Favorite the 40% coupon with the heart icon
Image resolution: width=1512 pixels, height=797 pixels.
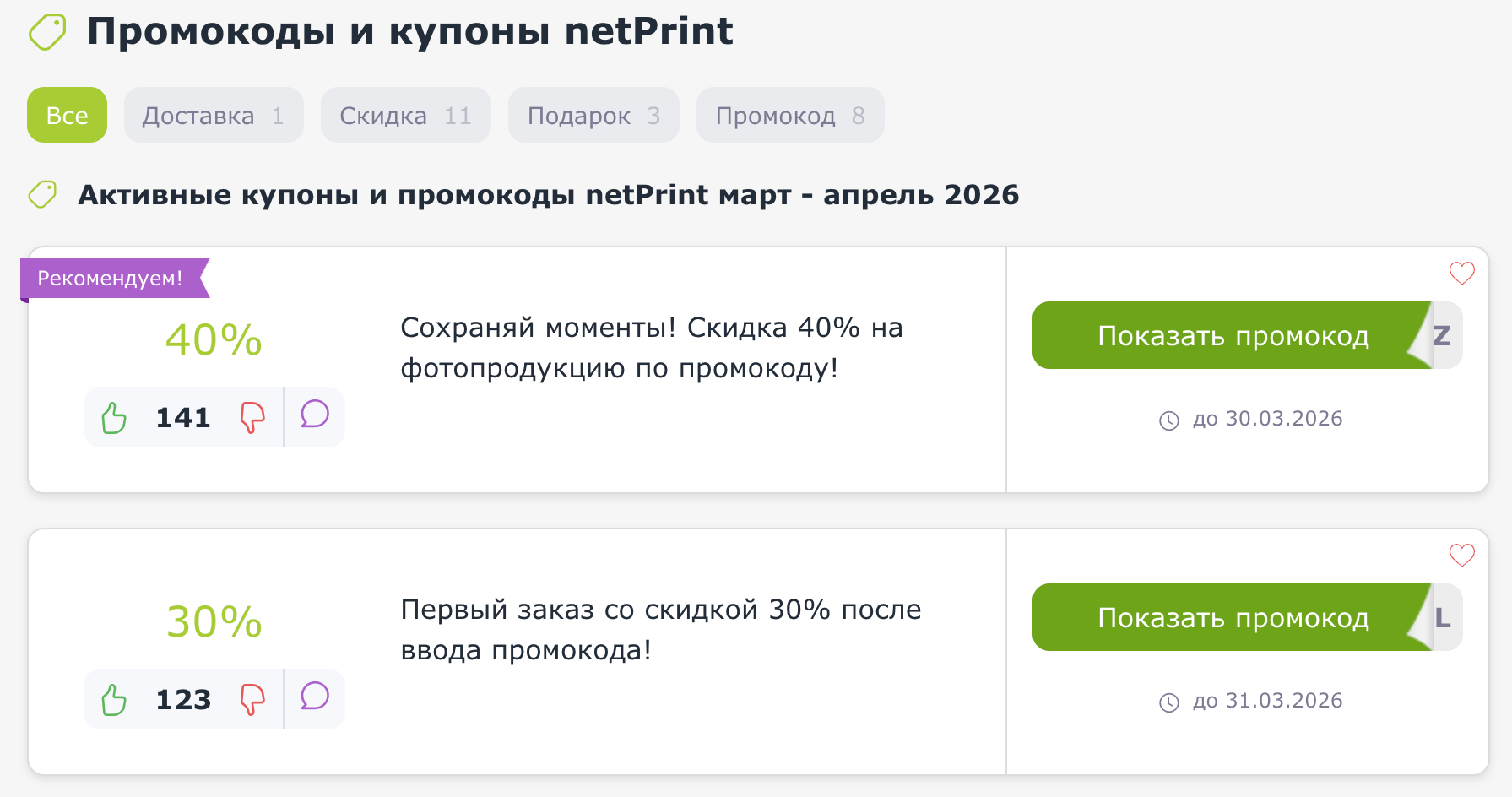pos(1461,273)
